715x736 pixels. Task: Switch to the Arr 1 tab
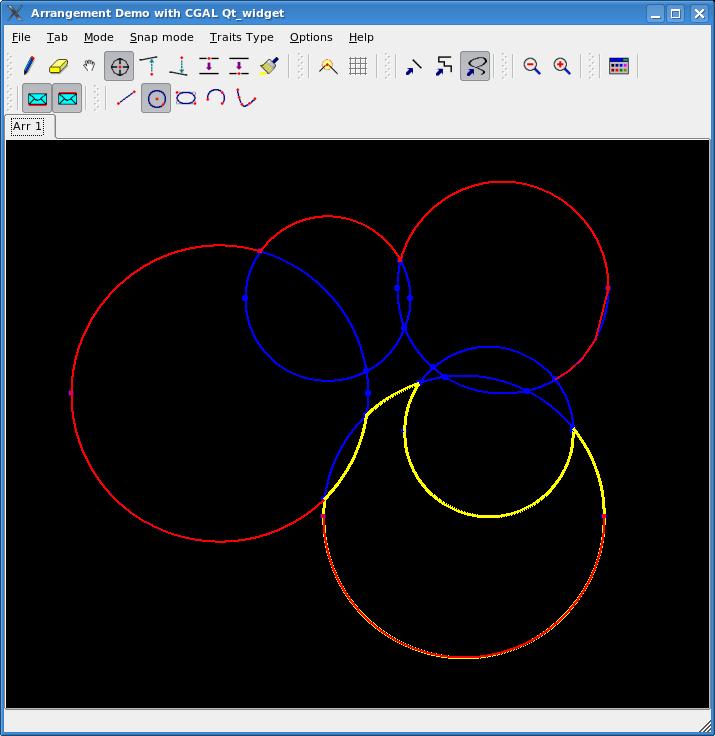click(x=27, y=127)
